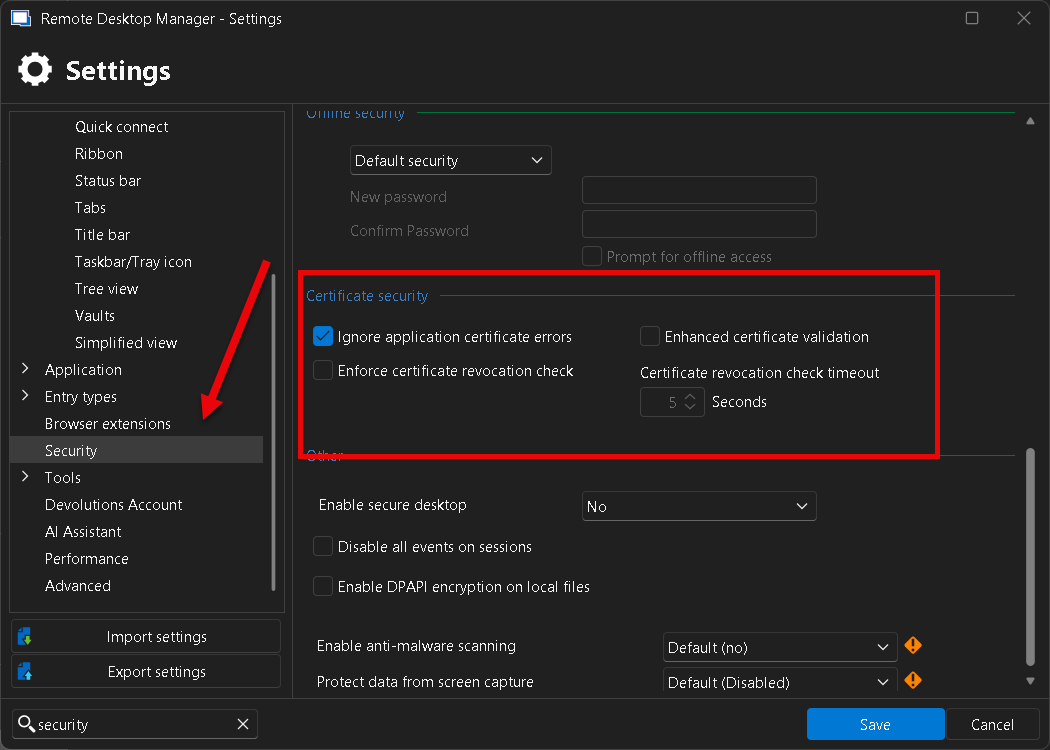Click the Settings gear icon
1050x750 pixels.
click(35, 69)
